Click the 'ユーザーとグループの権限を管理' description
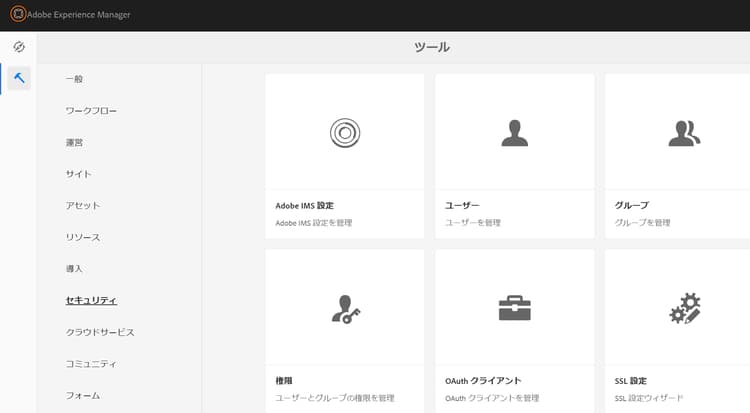Screen dimensions: 750x413 (x=335, y=398)
